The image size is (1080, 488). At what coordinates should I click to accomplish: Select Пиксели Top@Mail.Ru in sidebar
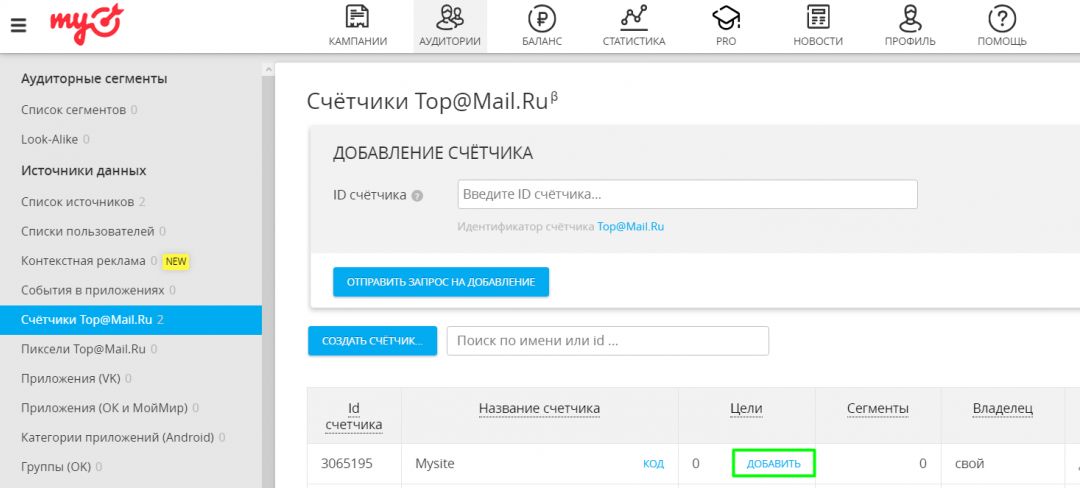point(83,349)
